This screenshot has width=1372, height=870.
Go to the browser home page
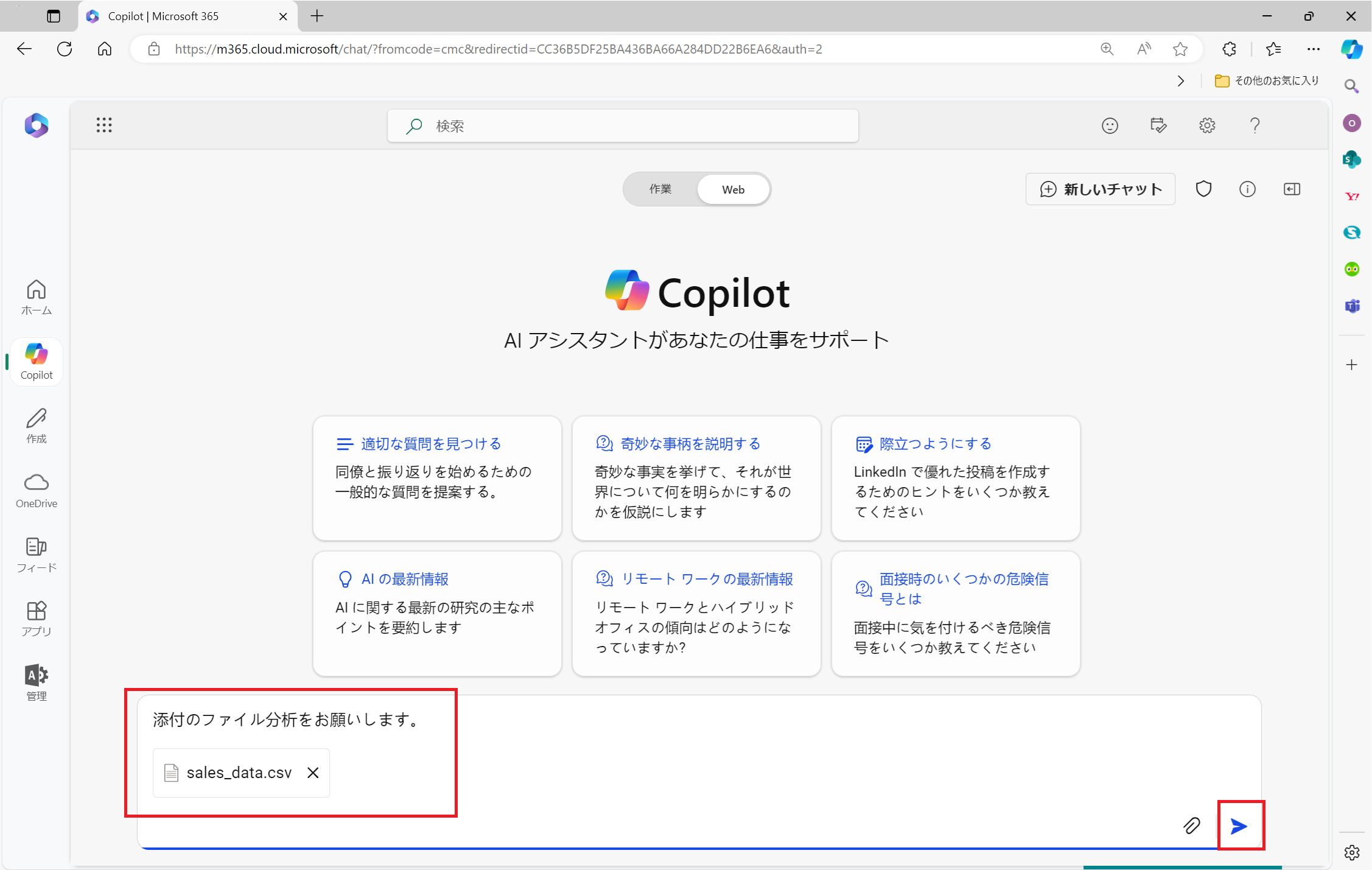click(x=105, y=49)
